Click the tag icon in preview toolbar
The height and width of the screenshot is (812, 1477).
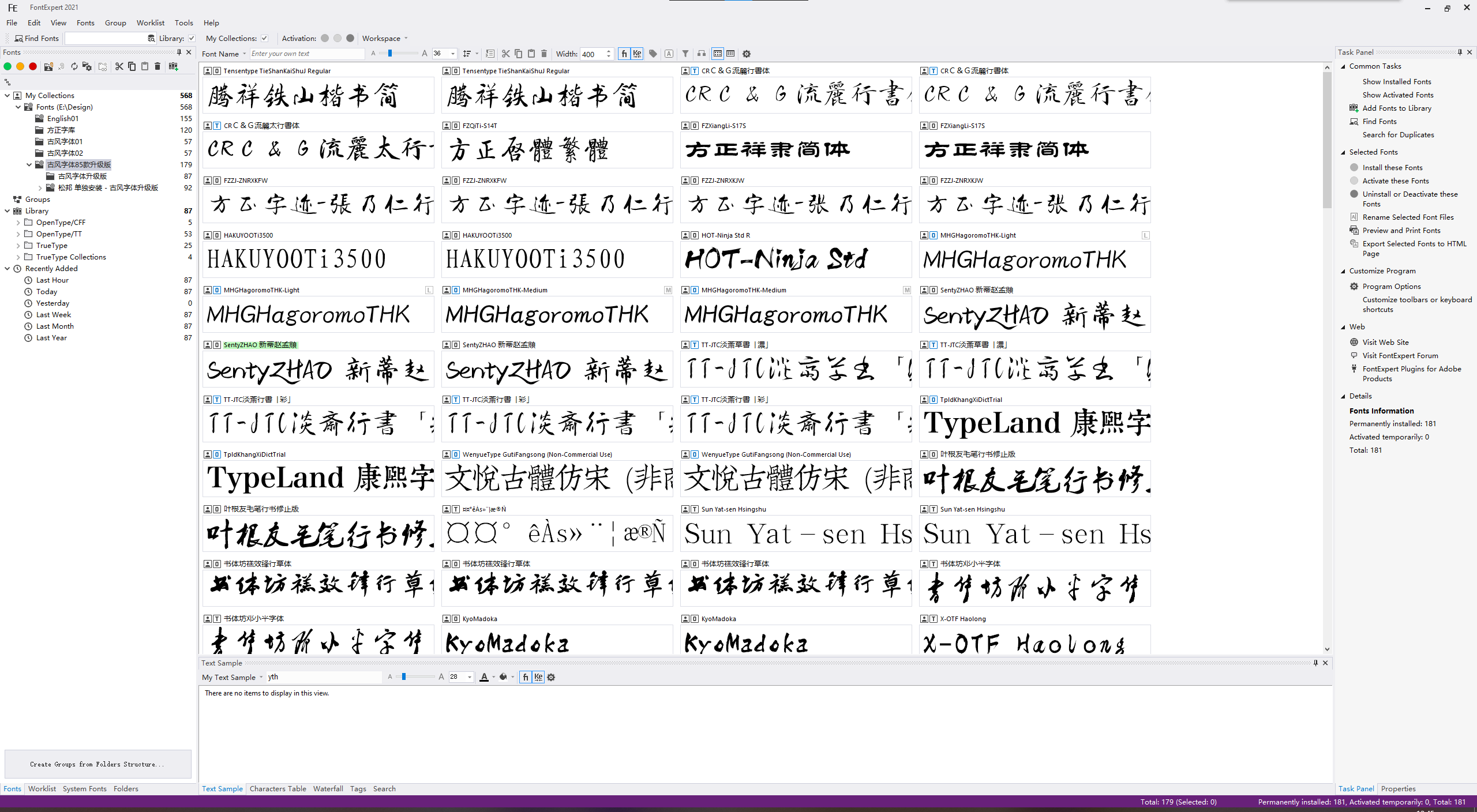[x=653, y=54]
